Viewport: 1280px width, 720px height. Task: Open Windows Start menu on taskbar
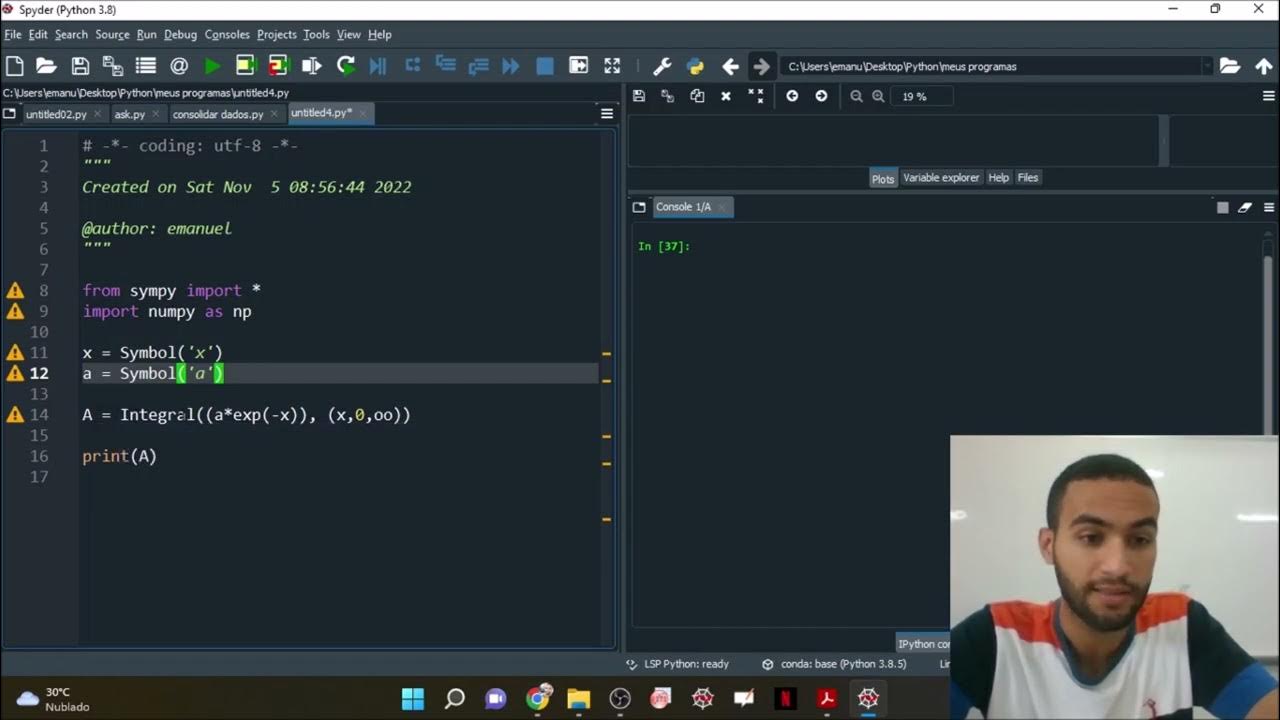[413, 698]
